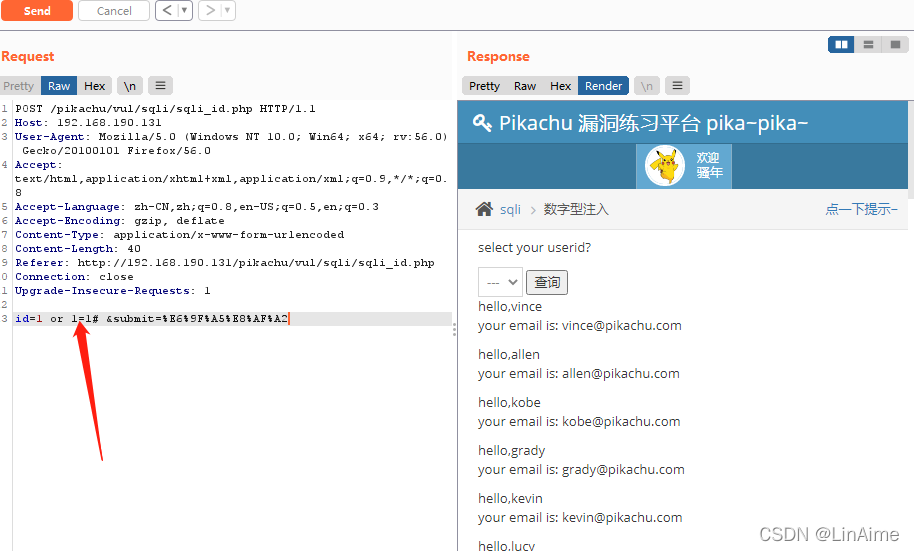Click the Content-Type header line
This screenshot has width=914, height=551.
pyautogui.click(x=180, y=234)
